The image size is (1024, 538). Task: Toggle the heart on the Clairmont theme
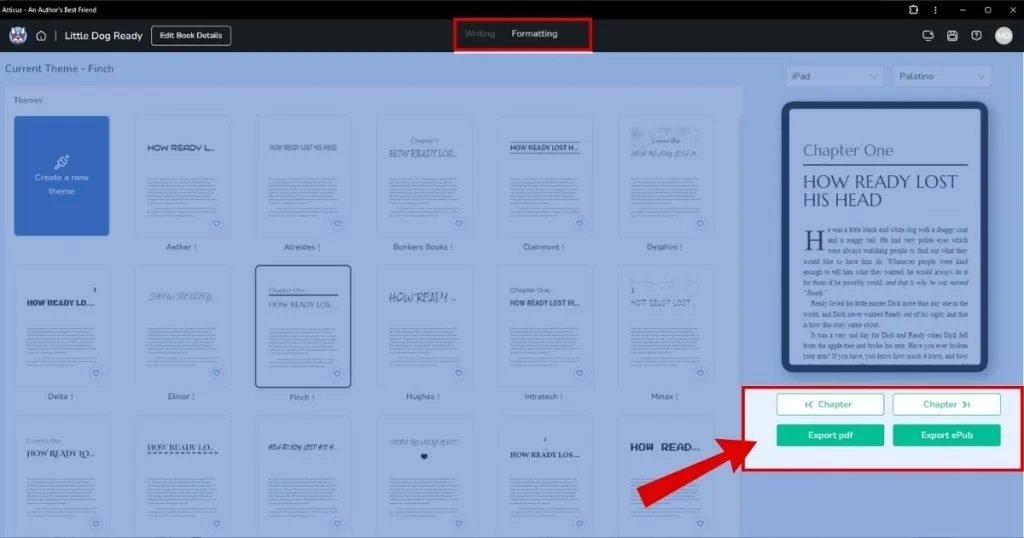[x=579, y=223]
